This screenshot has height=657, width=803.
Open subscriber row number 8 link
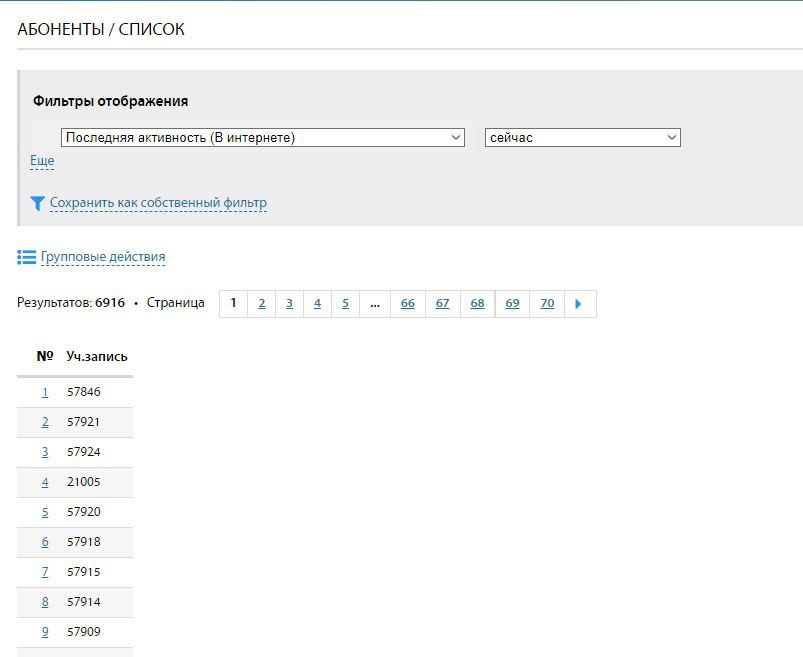tap(45, 602)
